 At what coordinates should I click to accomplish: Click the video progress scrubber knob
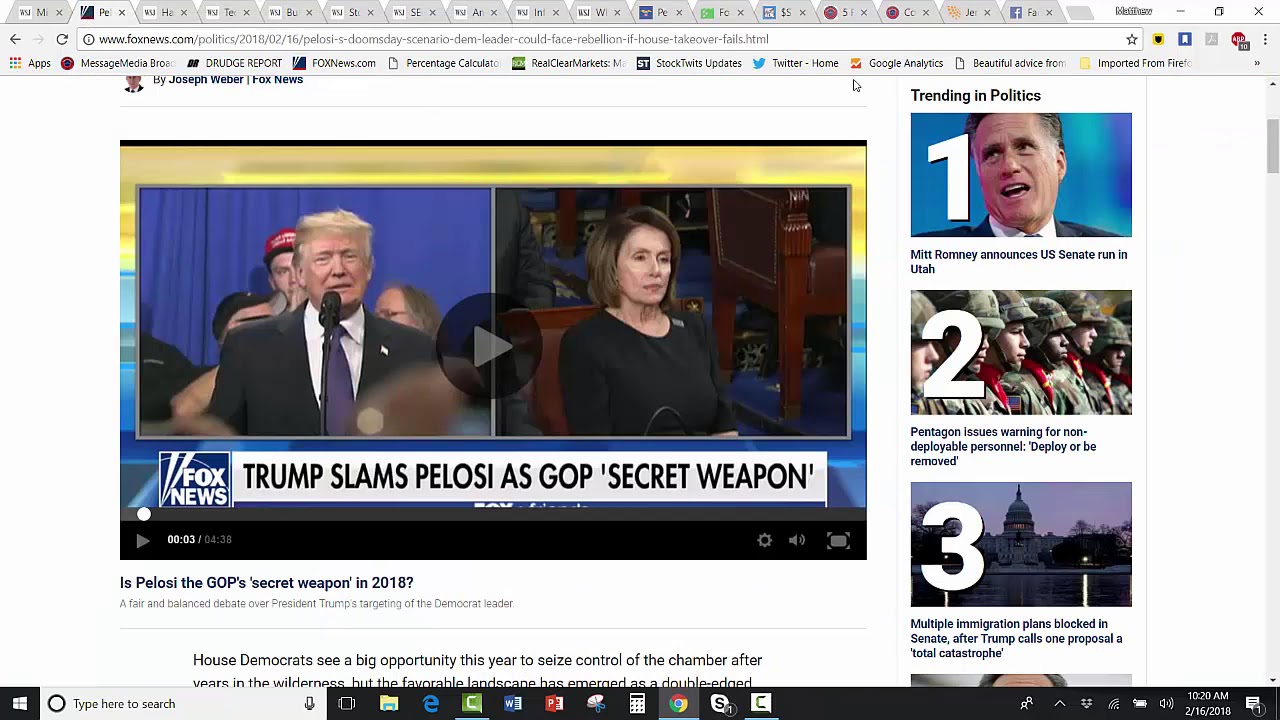click(x=144, y=514)
